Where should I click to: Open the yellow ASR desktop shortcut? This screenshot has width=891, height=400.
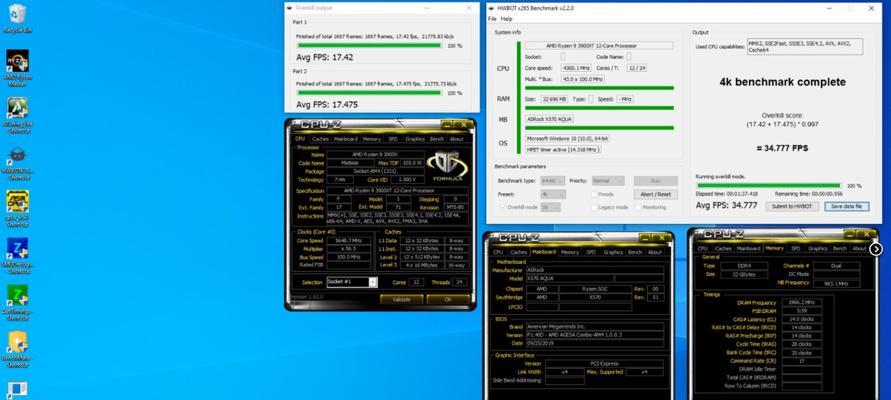[17, 208]
